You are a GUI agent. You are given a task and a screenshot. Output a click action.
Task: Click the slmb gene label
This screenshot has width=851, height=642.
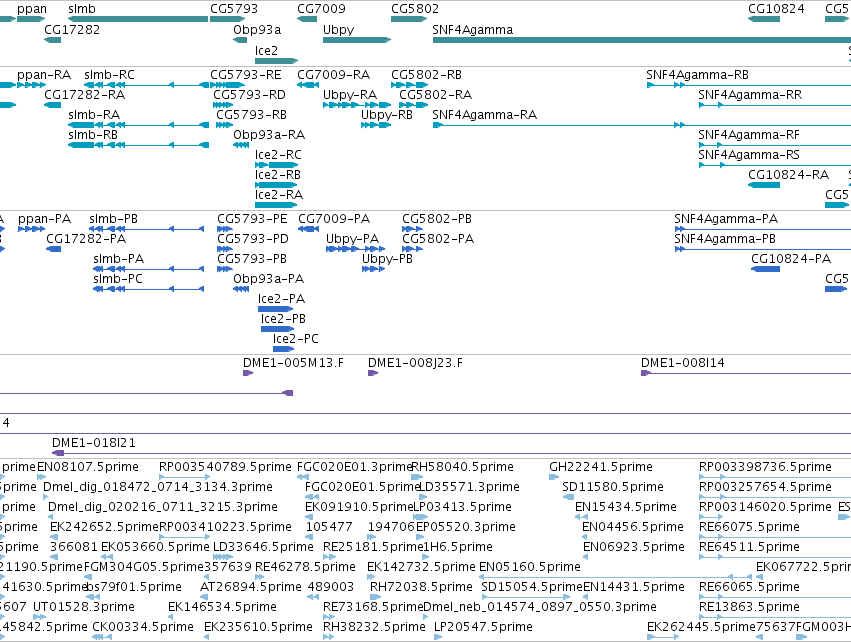(82, 9)
